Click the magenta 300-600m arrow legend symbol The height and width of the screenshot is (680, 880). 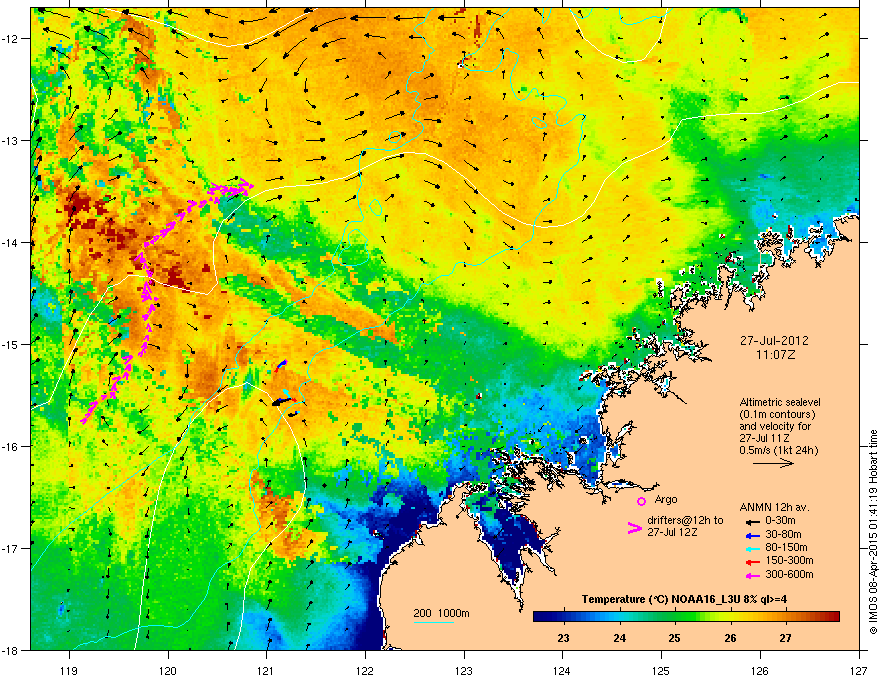(751, 575)
